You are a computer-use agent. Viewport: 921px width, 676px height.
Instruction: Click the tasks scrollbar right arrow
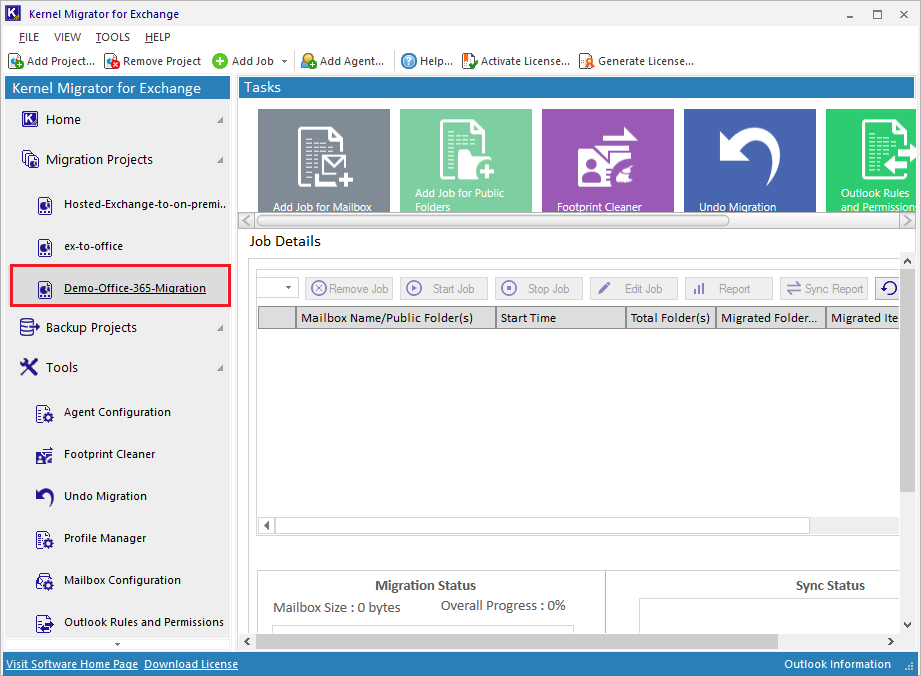(907, 221)
